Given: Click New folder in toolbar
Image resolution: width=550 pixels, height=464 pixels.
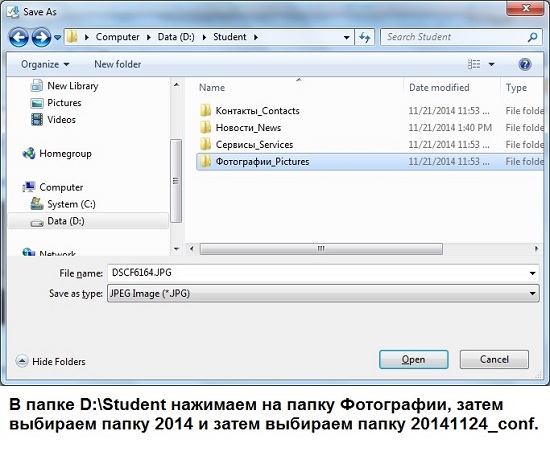Looking at the screenshot, I should pyautogui.click(x=118, y=65).
